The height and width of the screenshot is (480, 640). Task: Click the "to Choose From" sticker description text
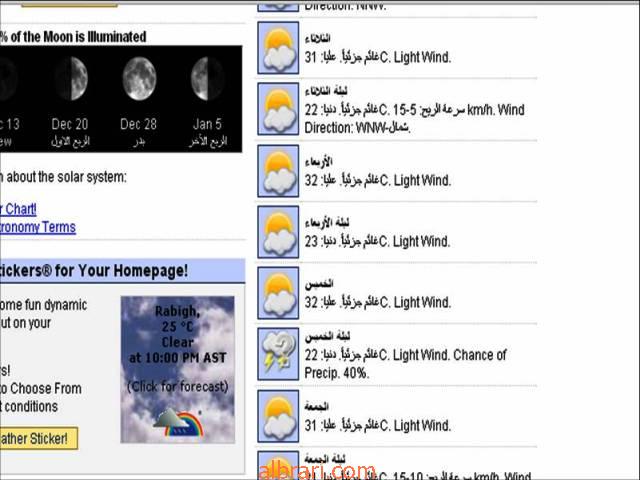(x=41, y=388)
